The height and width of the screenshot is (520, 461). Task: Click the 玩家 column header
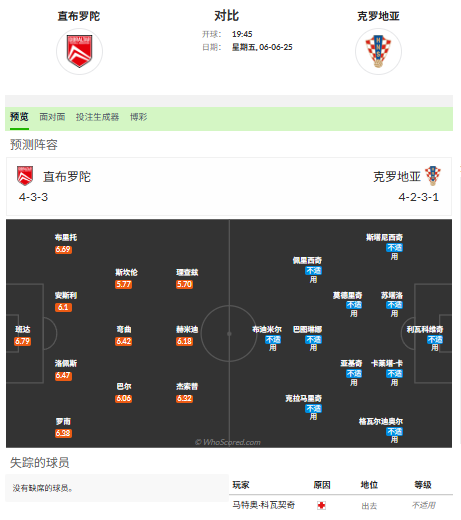click(241, 485)
